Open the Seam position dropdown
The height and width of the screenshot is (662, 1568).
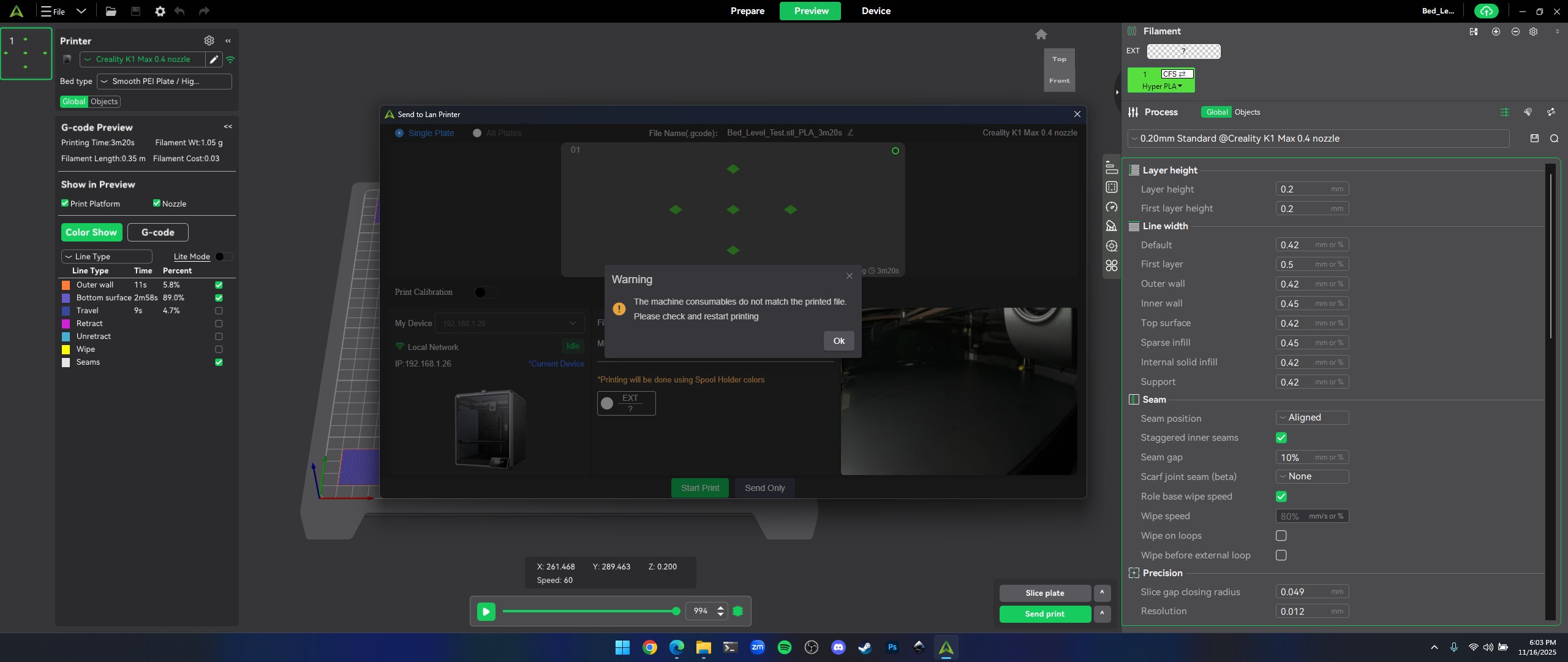coord(1312,417)
